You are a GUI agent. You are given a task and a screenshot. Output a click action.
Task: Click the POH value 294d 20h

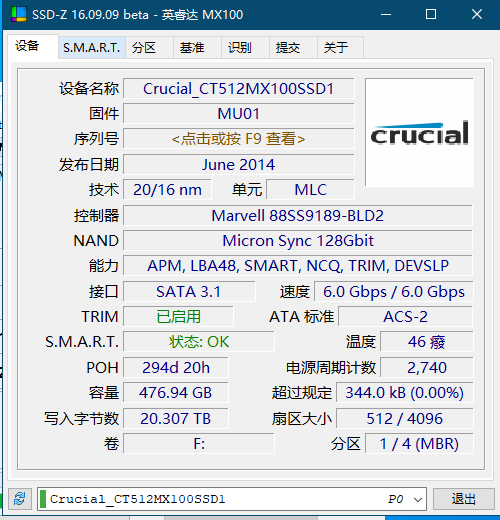(176, 368)
